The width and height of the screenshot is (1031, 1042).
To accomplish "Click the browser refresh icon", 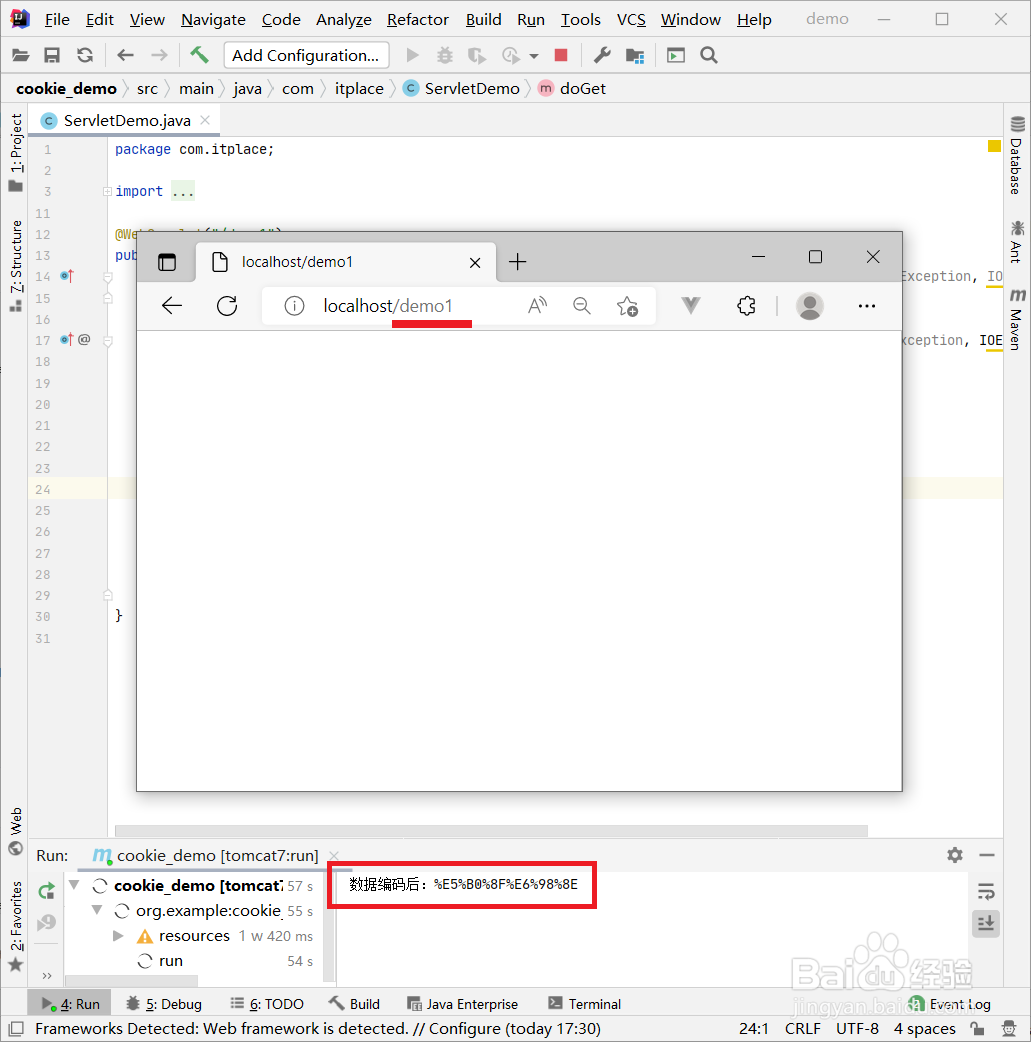I will tap(227, 306).
